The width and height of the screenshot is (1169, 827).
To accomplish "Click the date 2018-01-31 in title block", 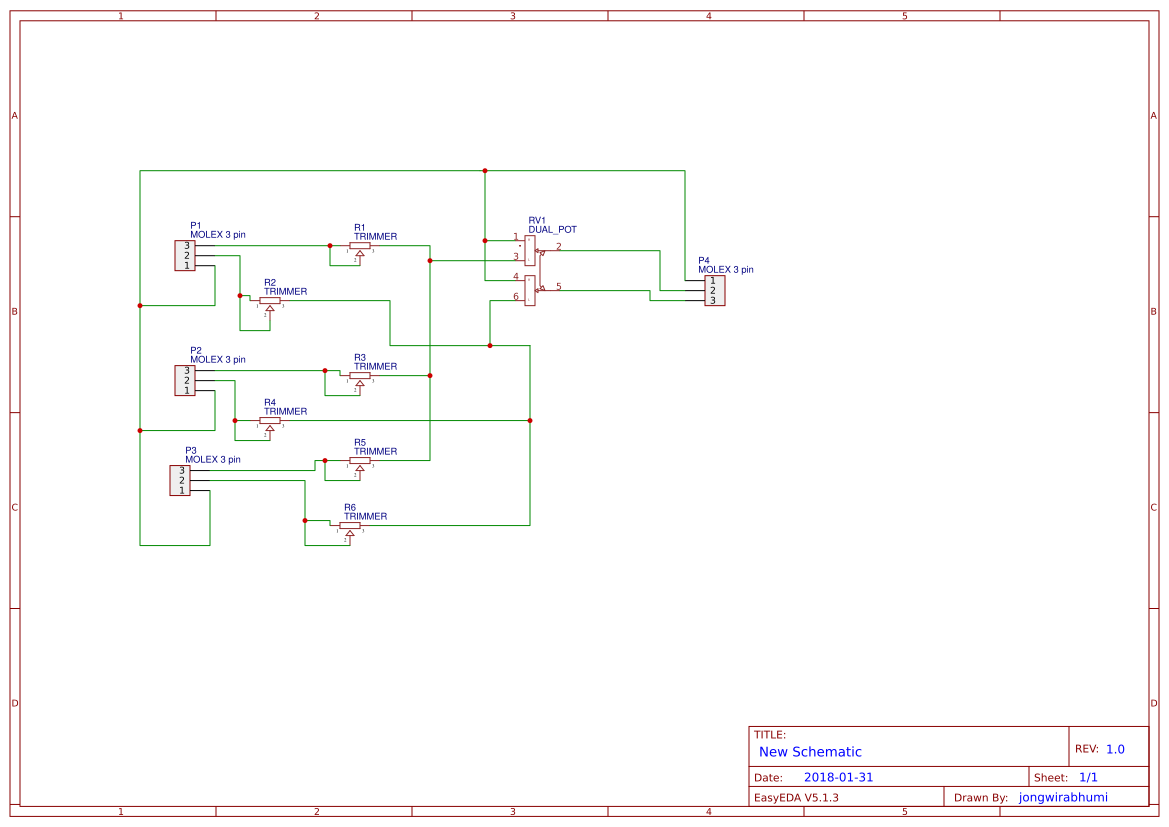I will (x=838, y=776).
